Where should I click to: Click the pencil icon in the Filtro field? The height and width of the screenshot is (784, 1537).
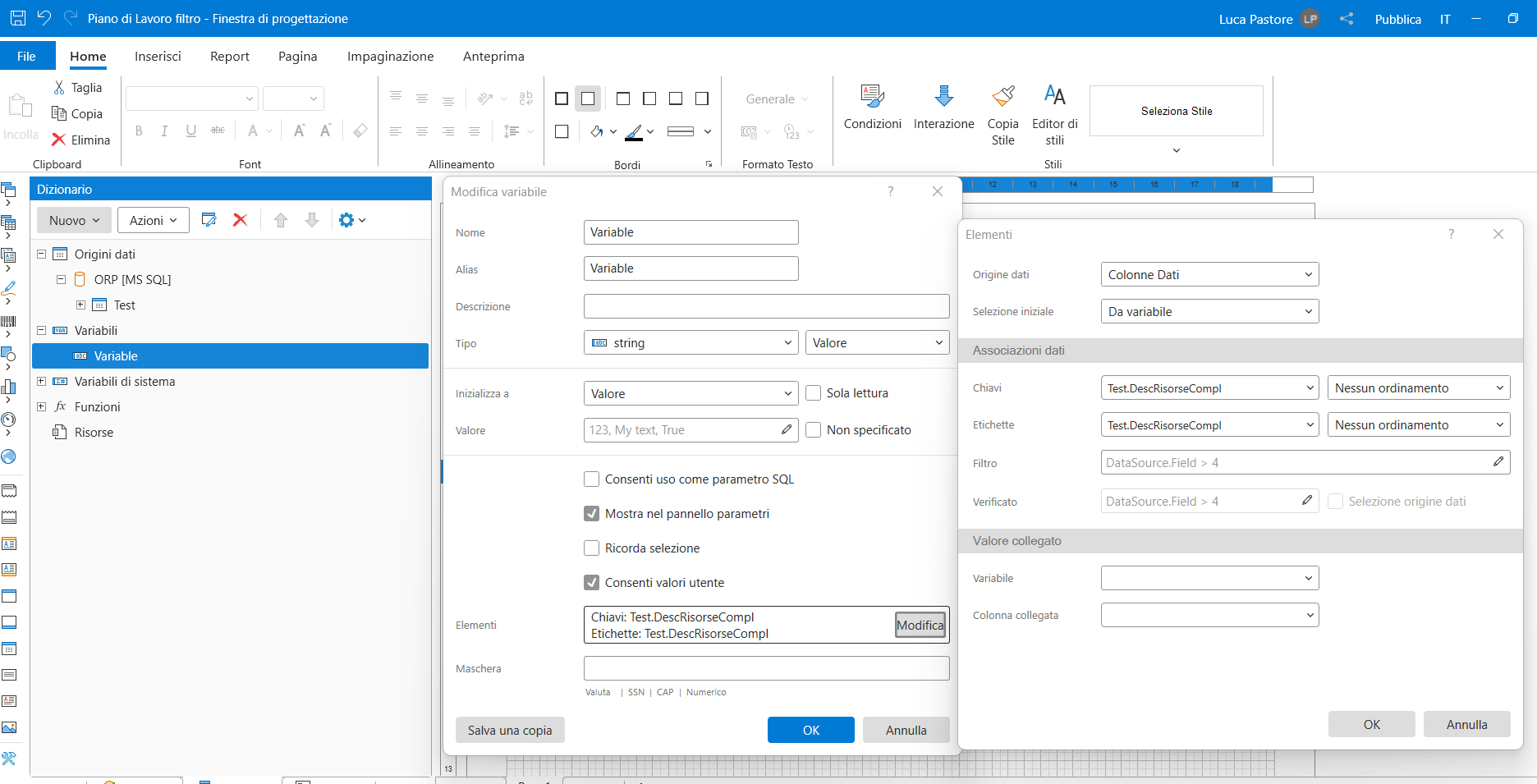click(1498, 462)
